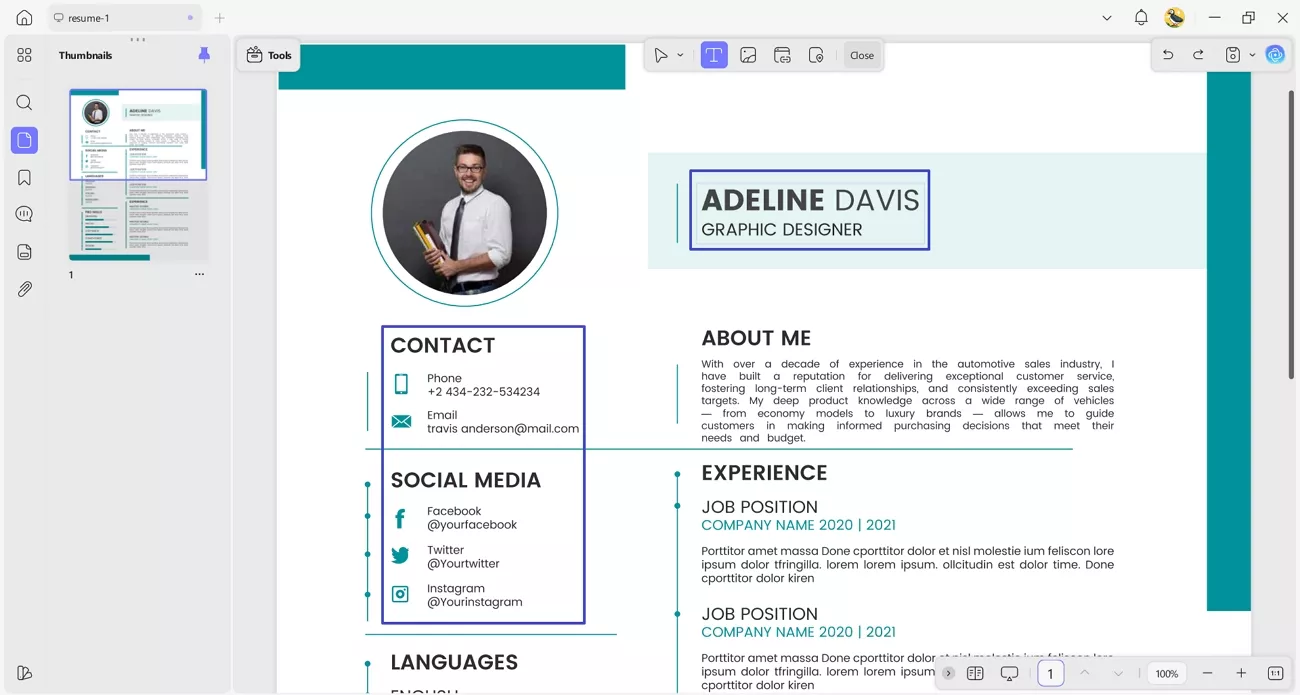The height and width of the screenshot is (695, 1300).
Task: Expand the cursor tool dropdown arrow
Action: click(680, 55)
